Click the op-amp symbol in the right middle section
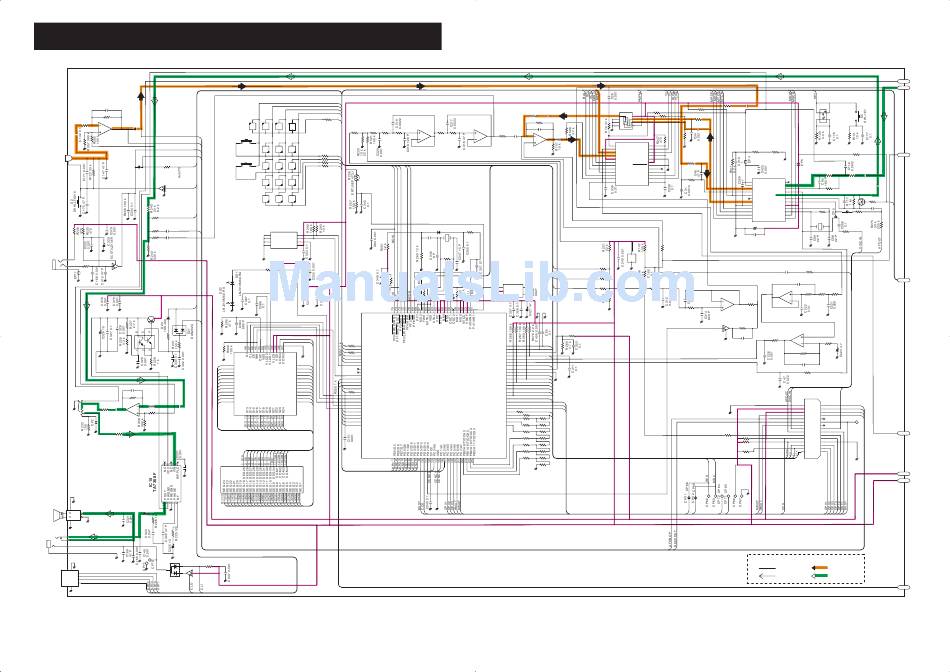The height and width of the screenshot is (672, 950). tap(726, 304)
